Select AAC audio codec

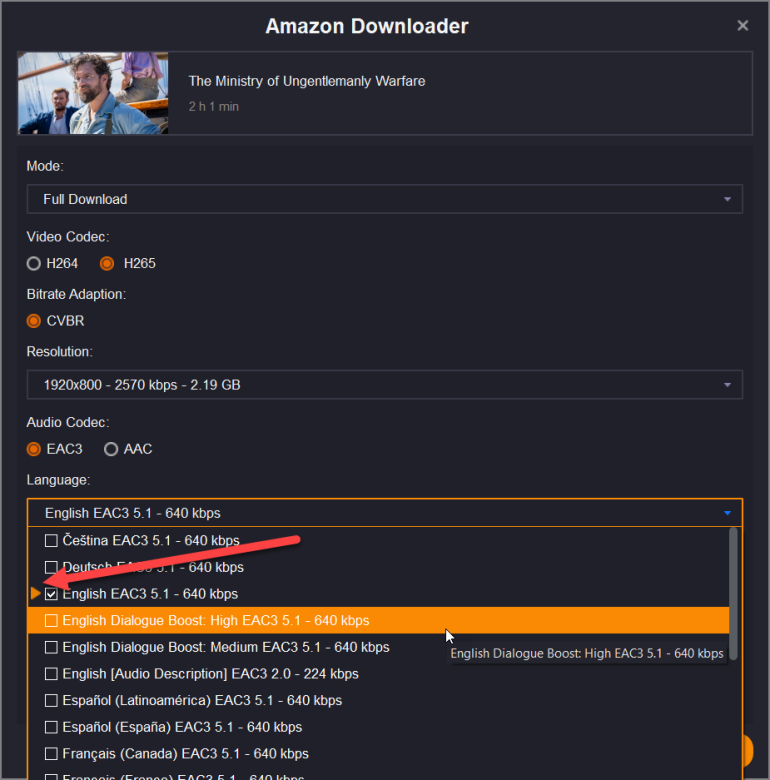pos(111,449)
